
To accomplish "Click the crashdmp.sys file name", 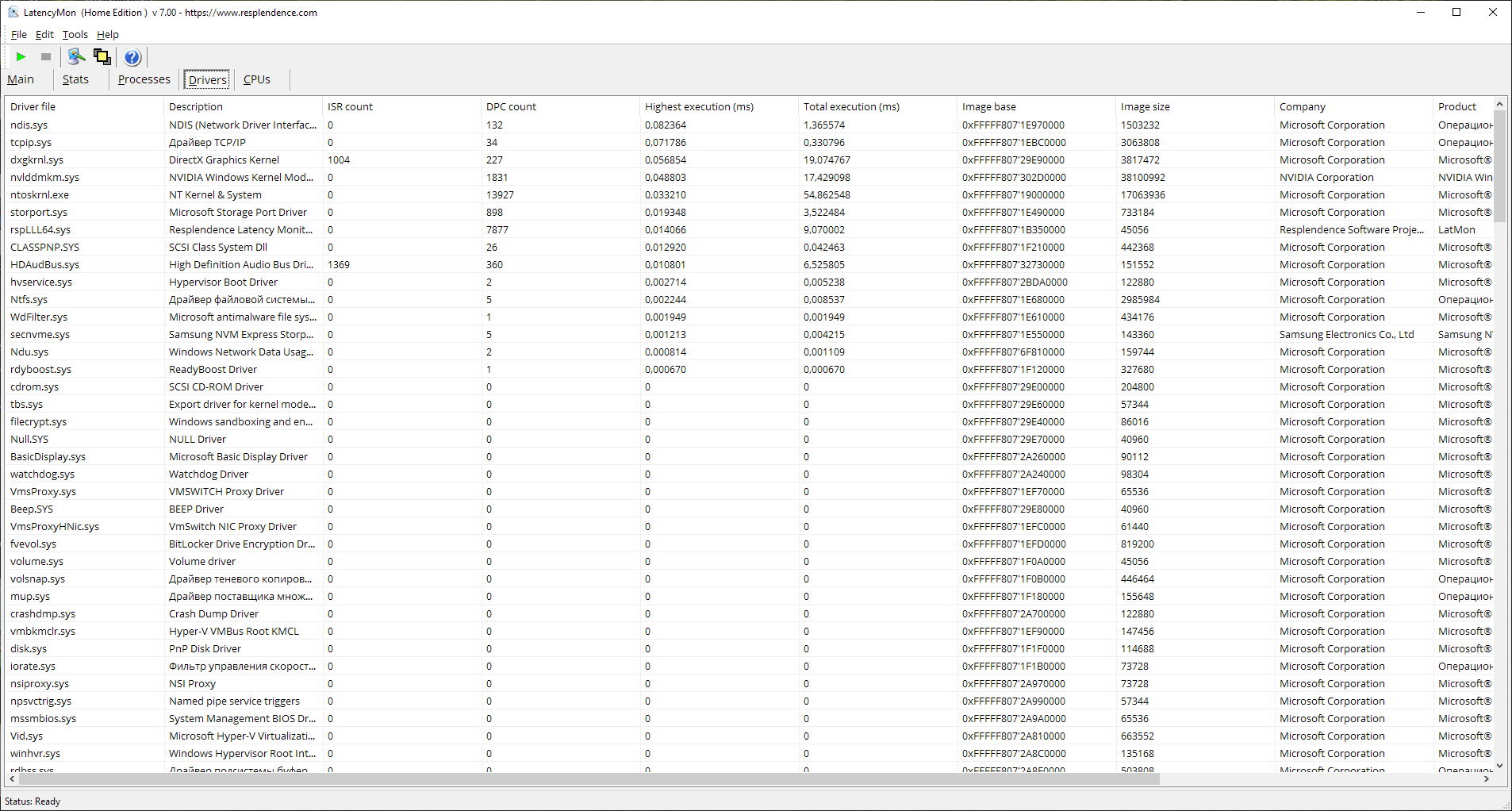I will click(43, 613).
